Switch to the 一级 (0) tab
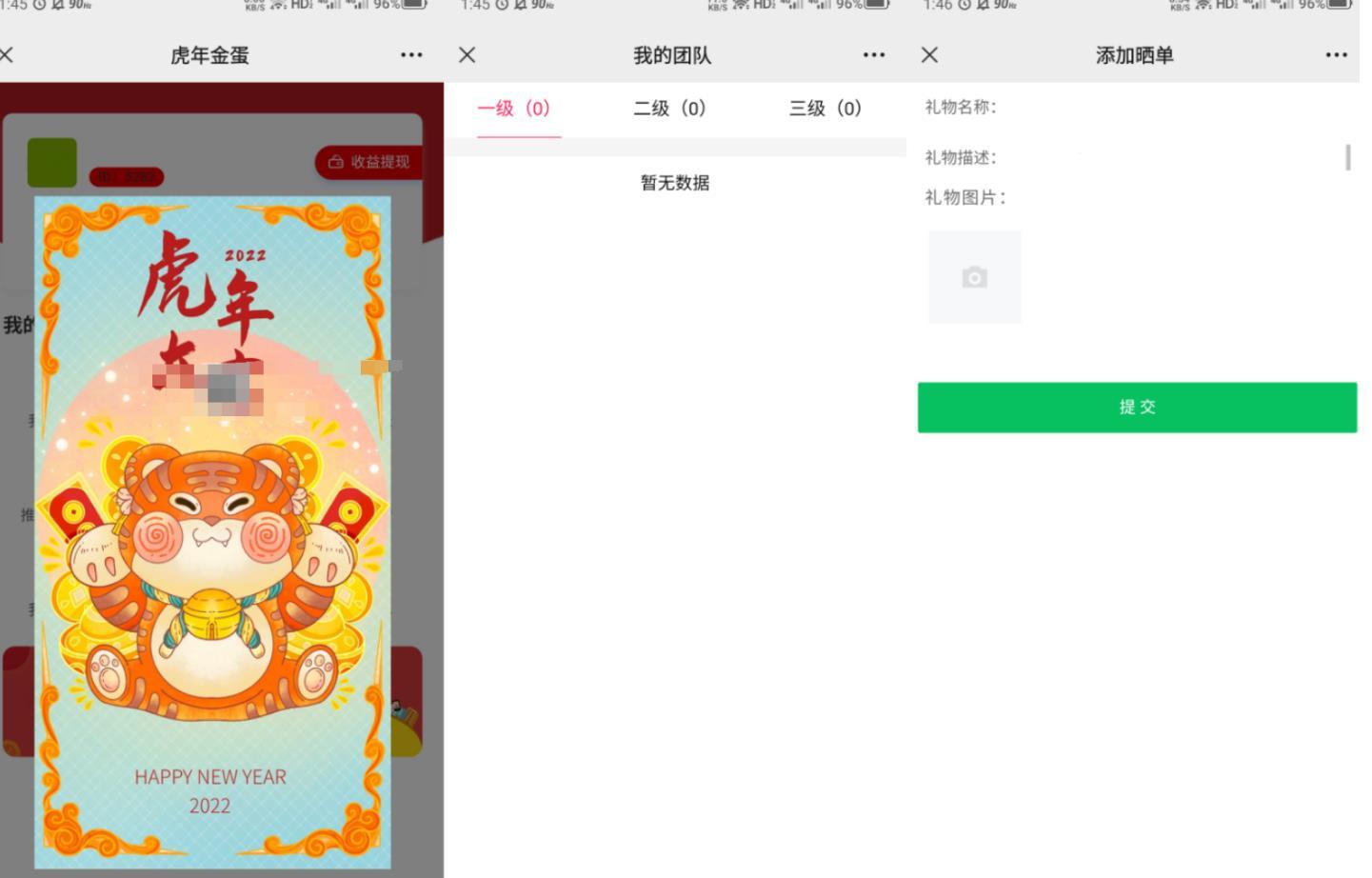The image size is (1372, 878). click(x=514, y=109)
